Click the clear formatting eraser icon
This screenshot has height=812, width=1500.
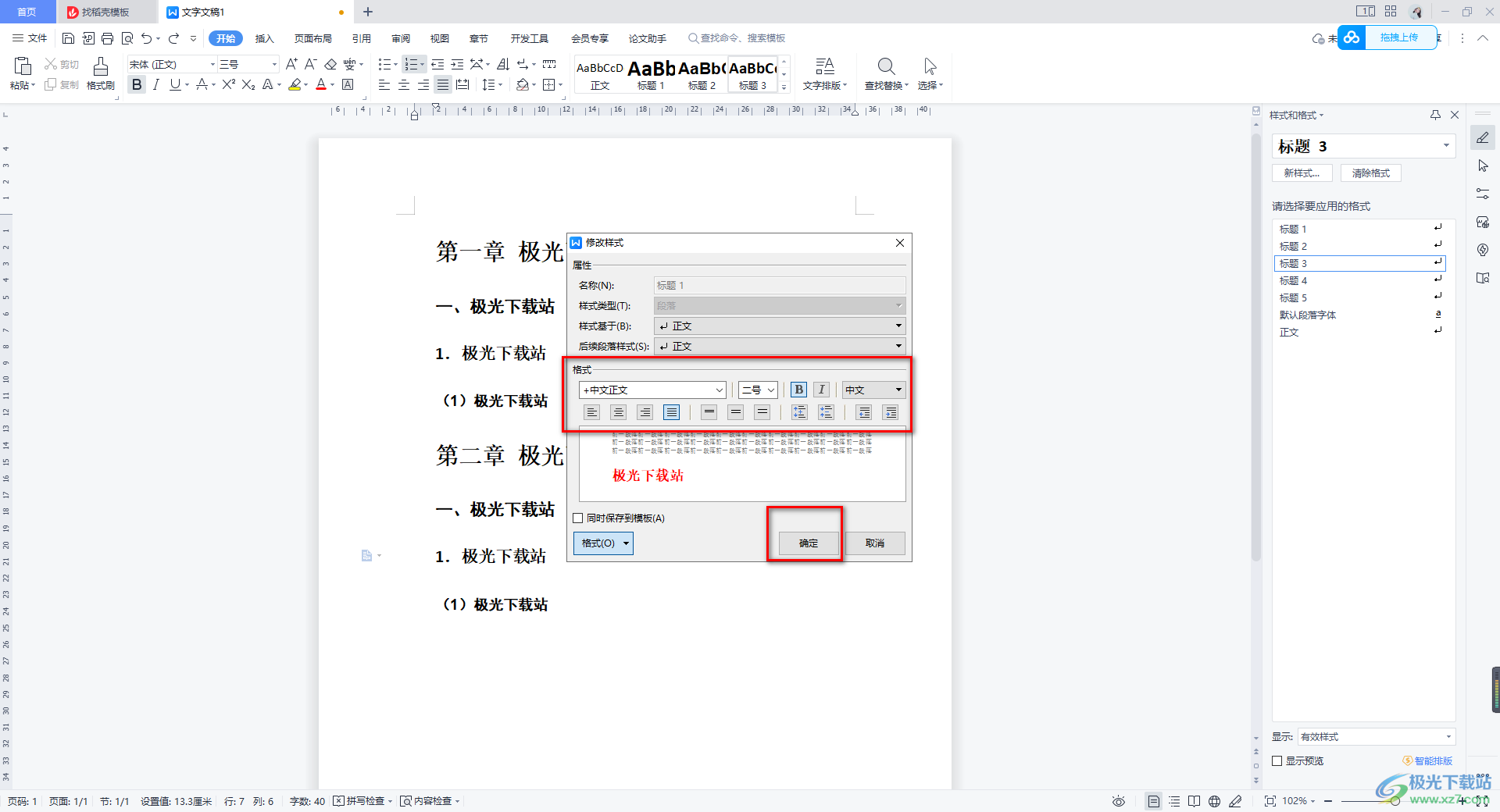coord(330,64)
